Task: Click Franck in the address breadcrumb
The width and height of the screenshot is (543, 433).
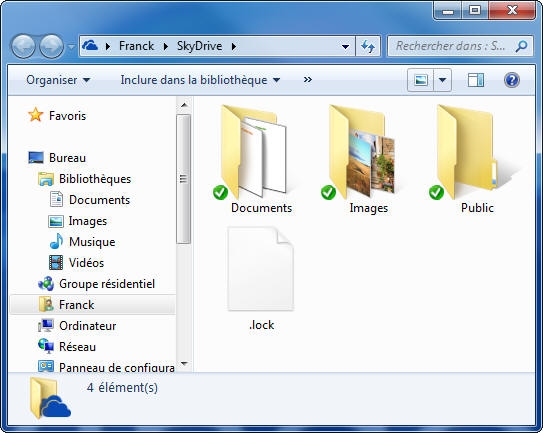Action: (x=136, y=46)
